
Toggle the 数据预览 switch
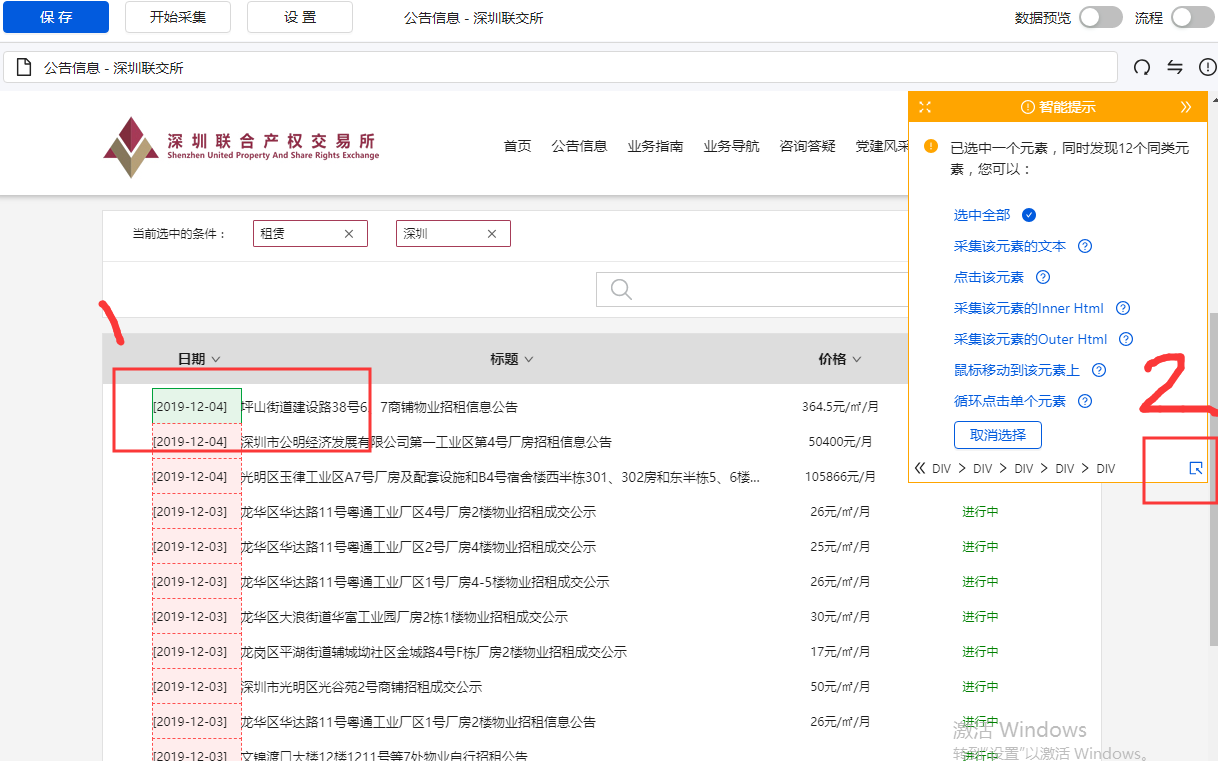[x=1100, y=17]
